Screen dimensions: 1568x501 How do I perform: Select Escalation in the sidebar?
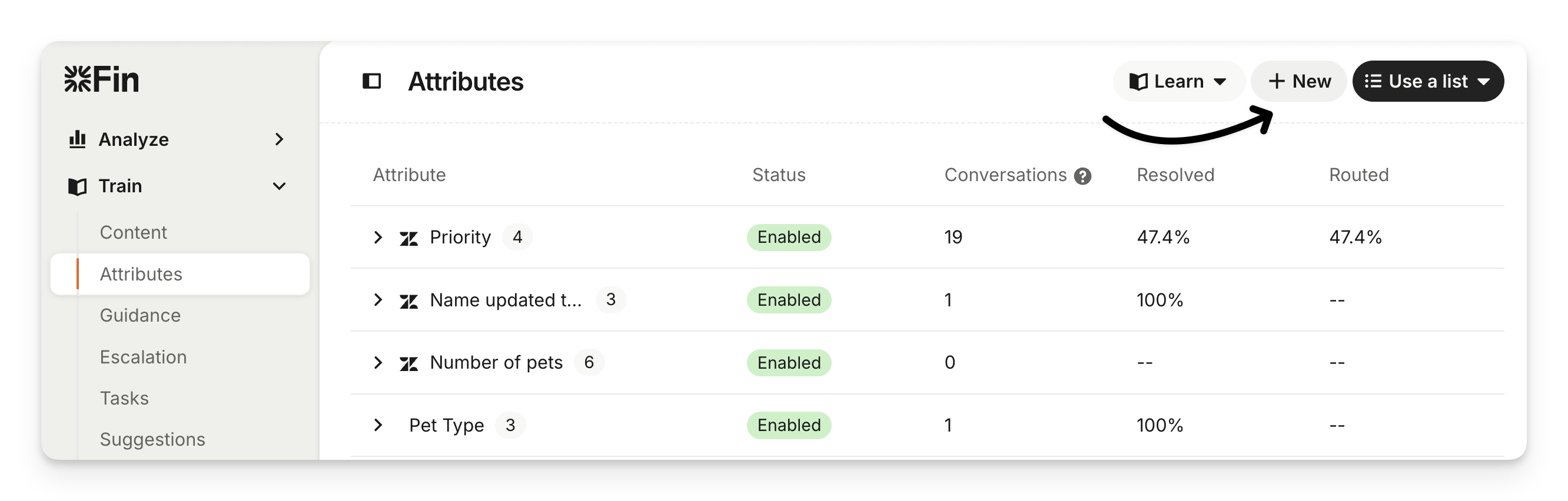tap(143, 357)
